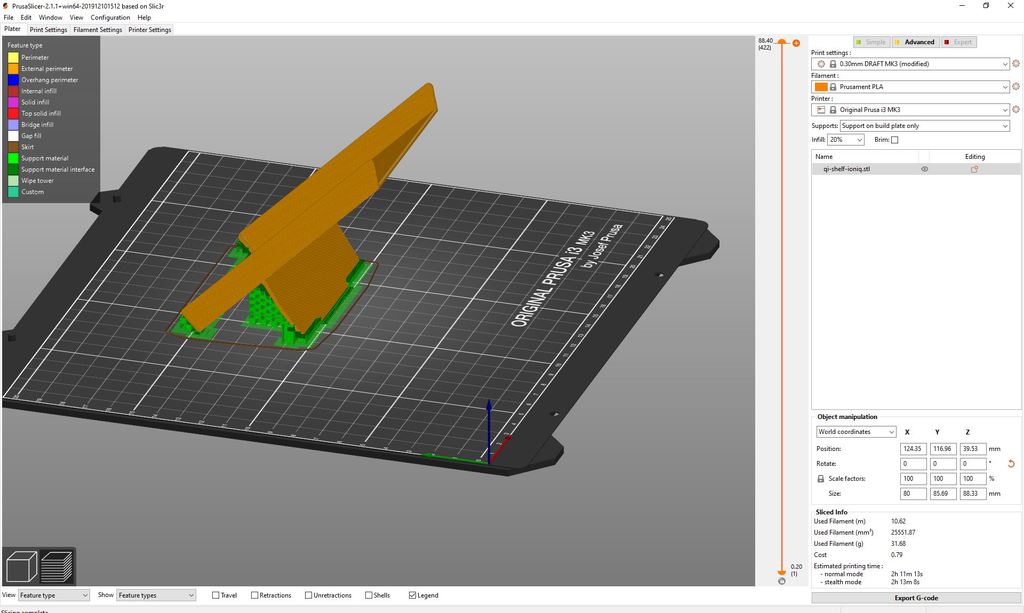Click the gear icon beside Printer preset
This screenshot has width=1024, height=613.
tap(1015, 109)
